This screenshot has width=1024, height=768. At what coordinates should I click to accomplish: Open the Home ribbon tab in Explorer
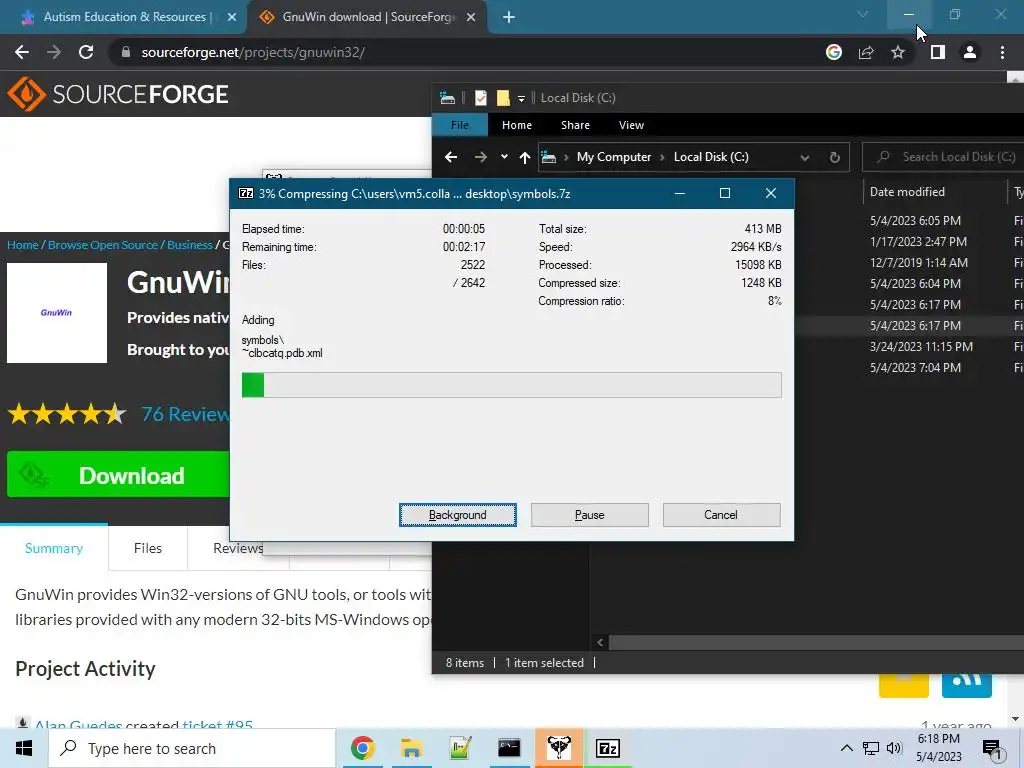tap(517, 125)
